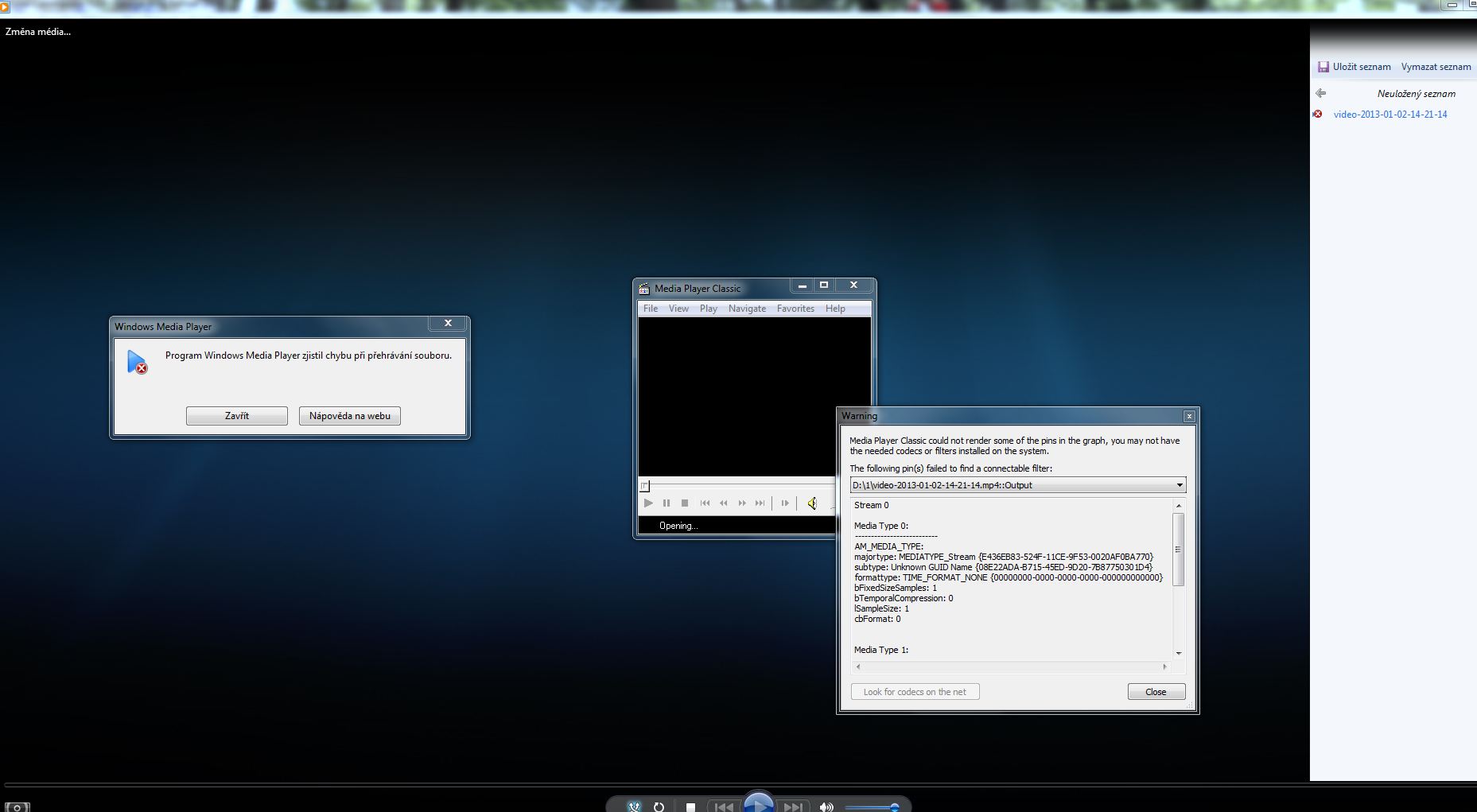Click Close button in Warning dialog

[1156, 692]
